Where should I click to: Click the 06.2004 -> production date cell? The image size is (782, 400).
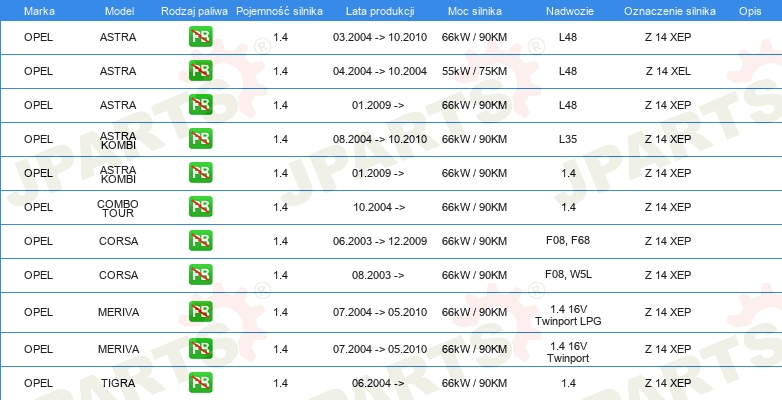(378, 383)
